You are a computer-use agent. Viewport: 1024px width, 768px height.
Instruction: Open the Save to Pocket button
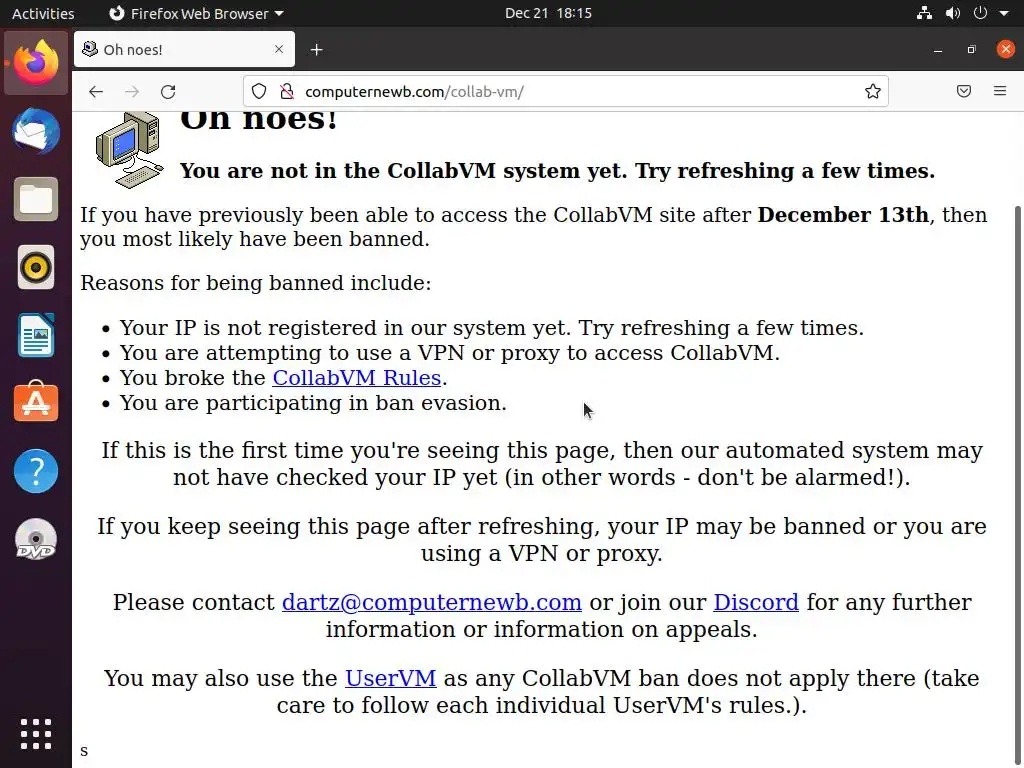pyautogui.click(x=963, y=91)
